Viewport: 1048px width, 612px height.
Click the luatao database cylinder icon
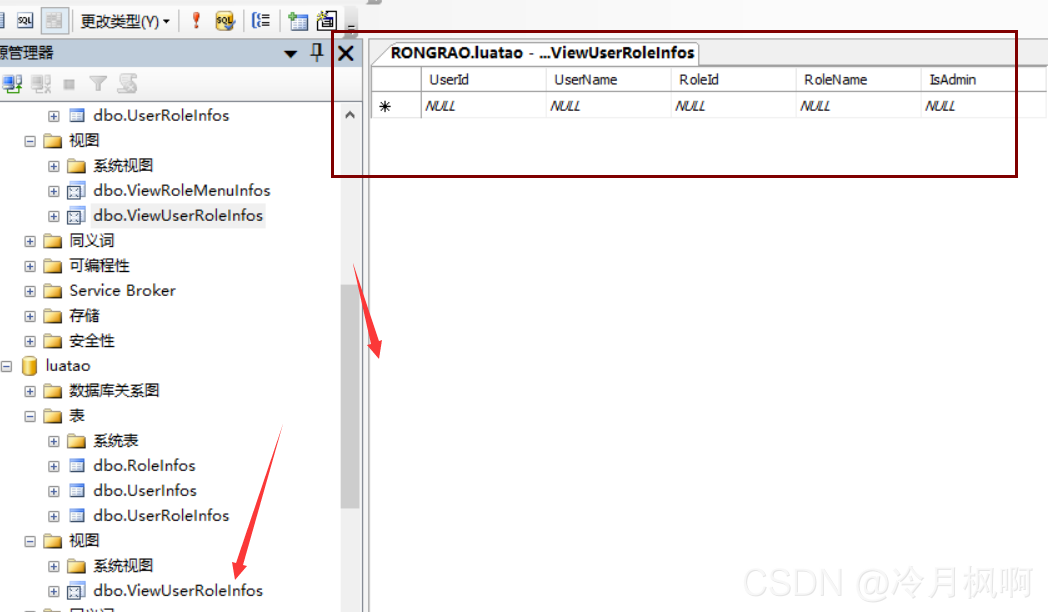coord(29,365)
